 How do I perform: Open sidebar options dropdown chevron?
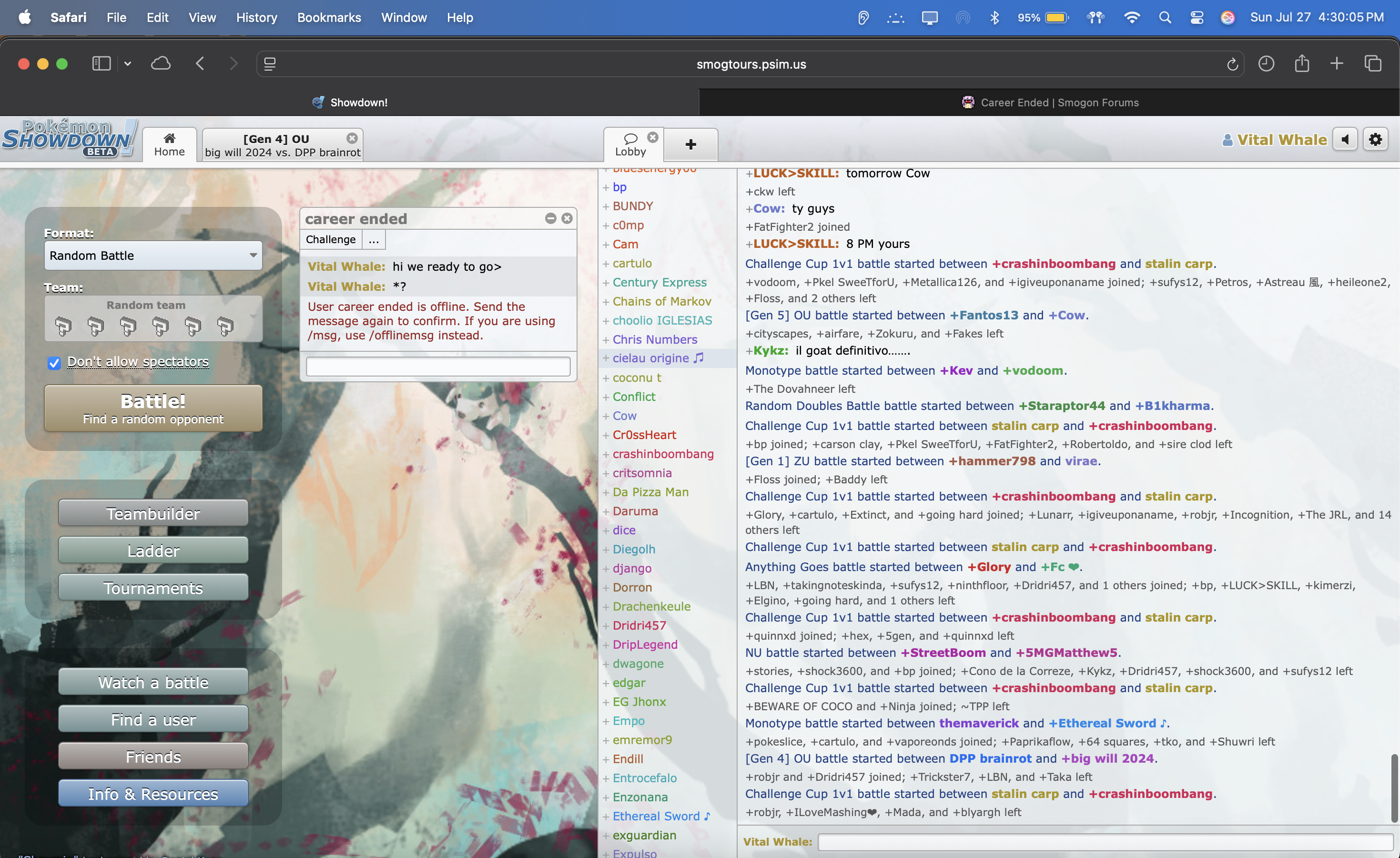[128, 64]
